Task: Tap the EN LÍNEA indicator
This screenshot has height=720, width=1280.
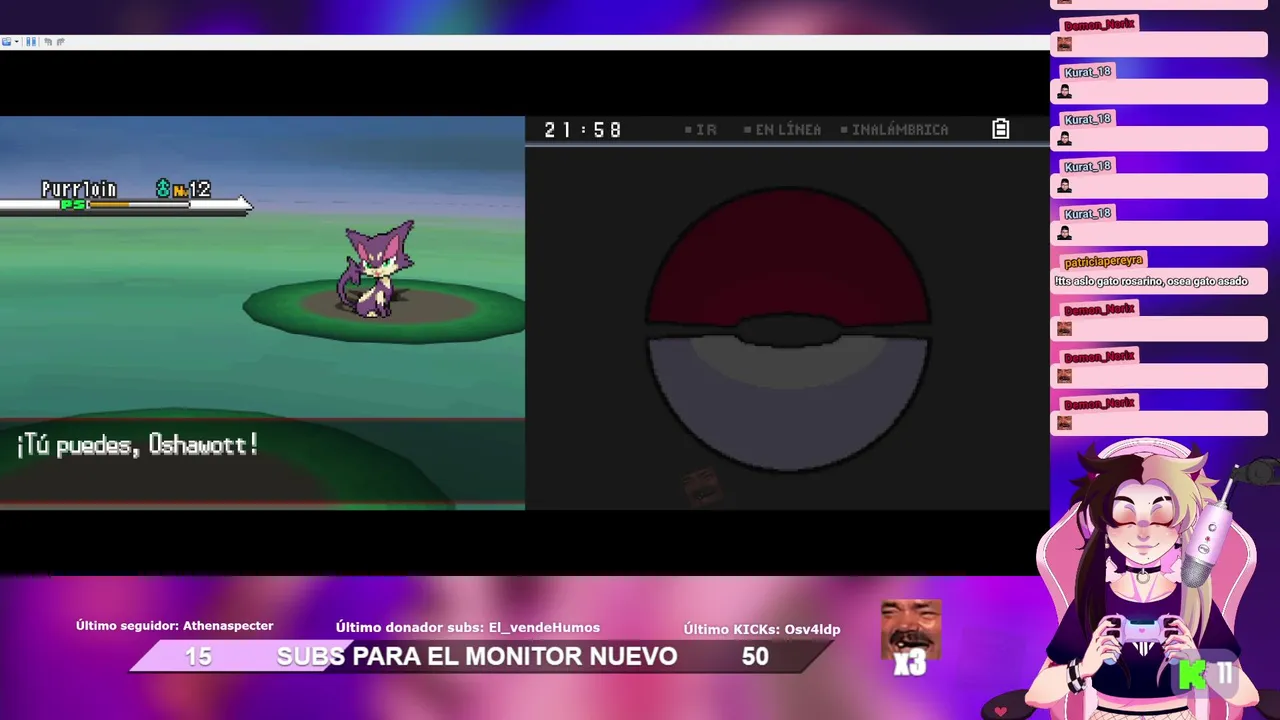Action: [782, 130]
